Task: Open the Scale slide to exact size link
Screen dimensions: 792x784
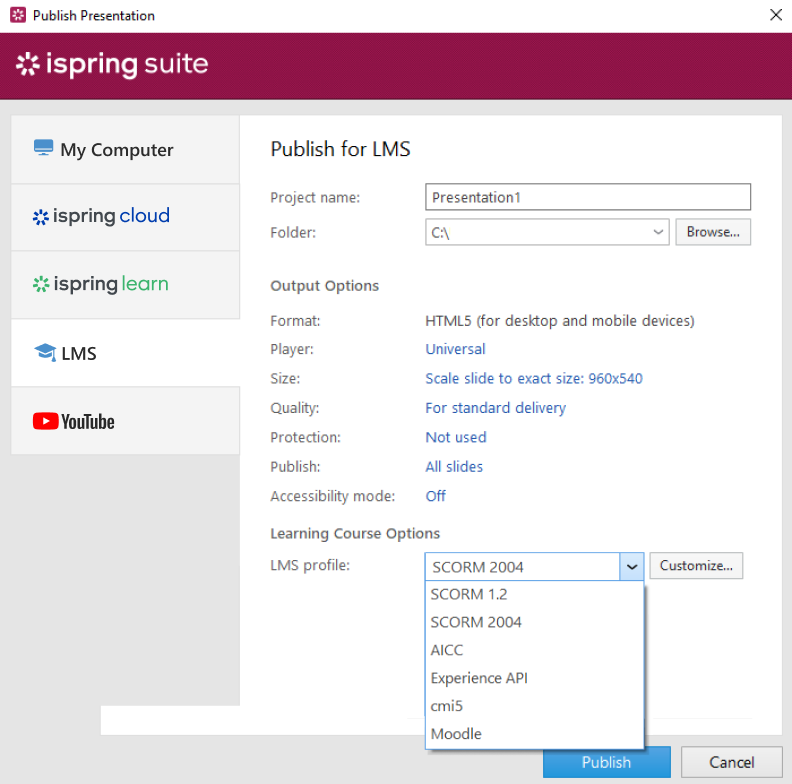Action: tap(533, 378)
